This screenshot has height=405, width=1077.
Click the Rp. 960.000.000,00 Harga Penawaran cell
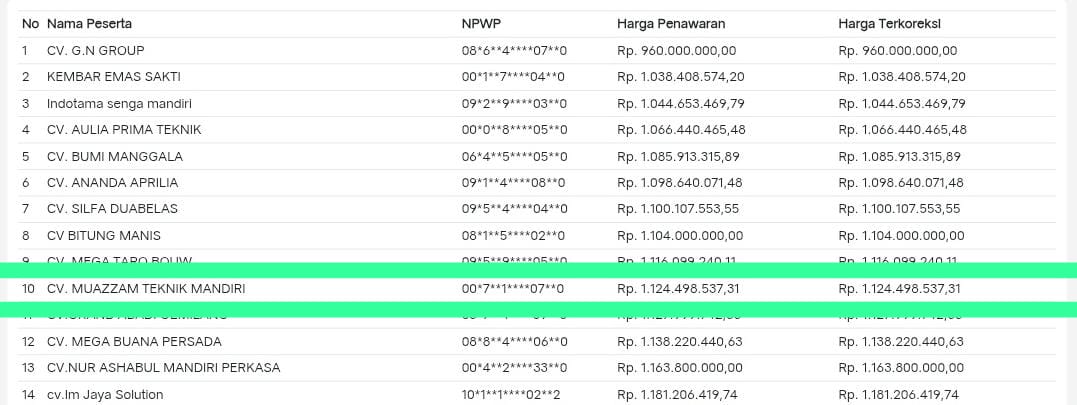[677, 50]
